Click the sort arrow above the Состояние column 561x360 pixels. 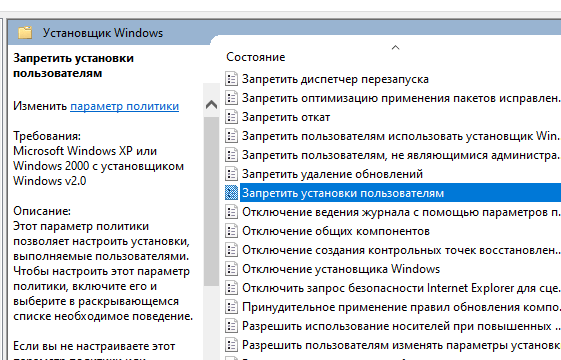[x=395, y=47]
